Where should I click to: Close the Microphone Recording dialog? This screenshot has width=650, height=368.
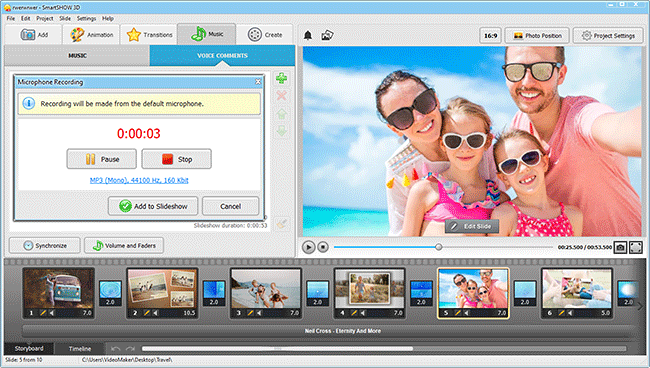[258, 82]
